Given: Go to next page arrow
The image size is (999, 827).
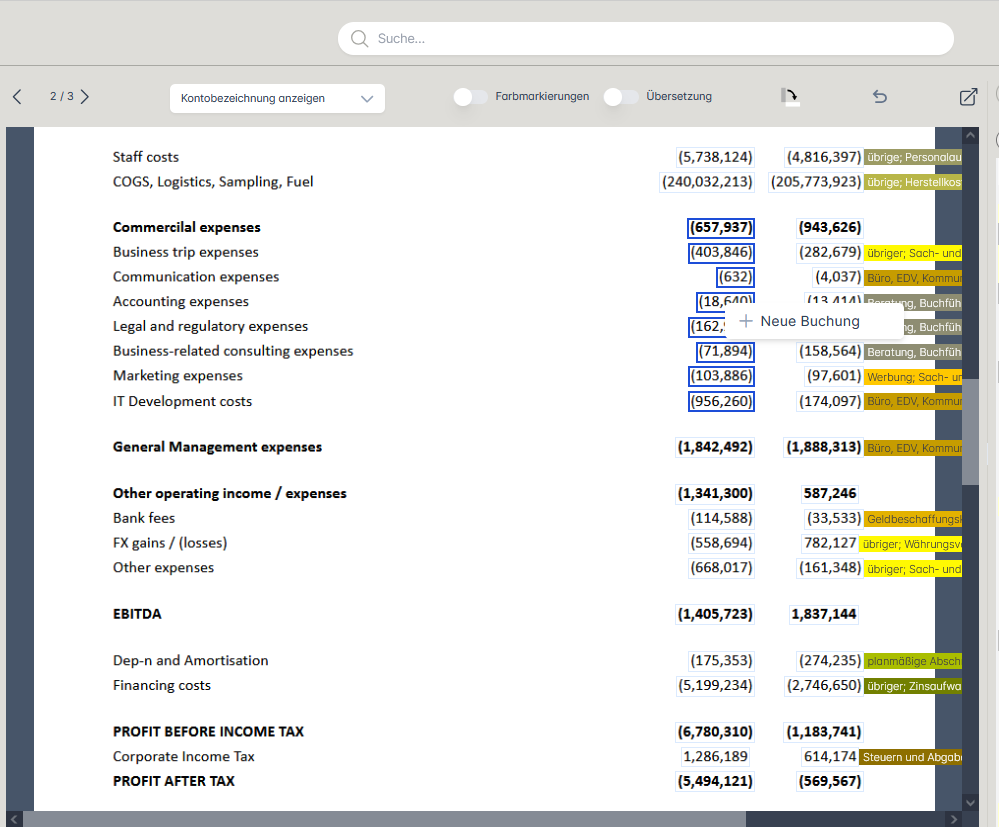Looking at the screenshot, I should [85, 97].
